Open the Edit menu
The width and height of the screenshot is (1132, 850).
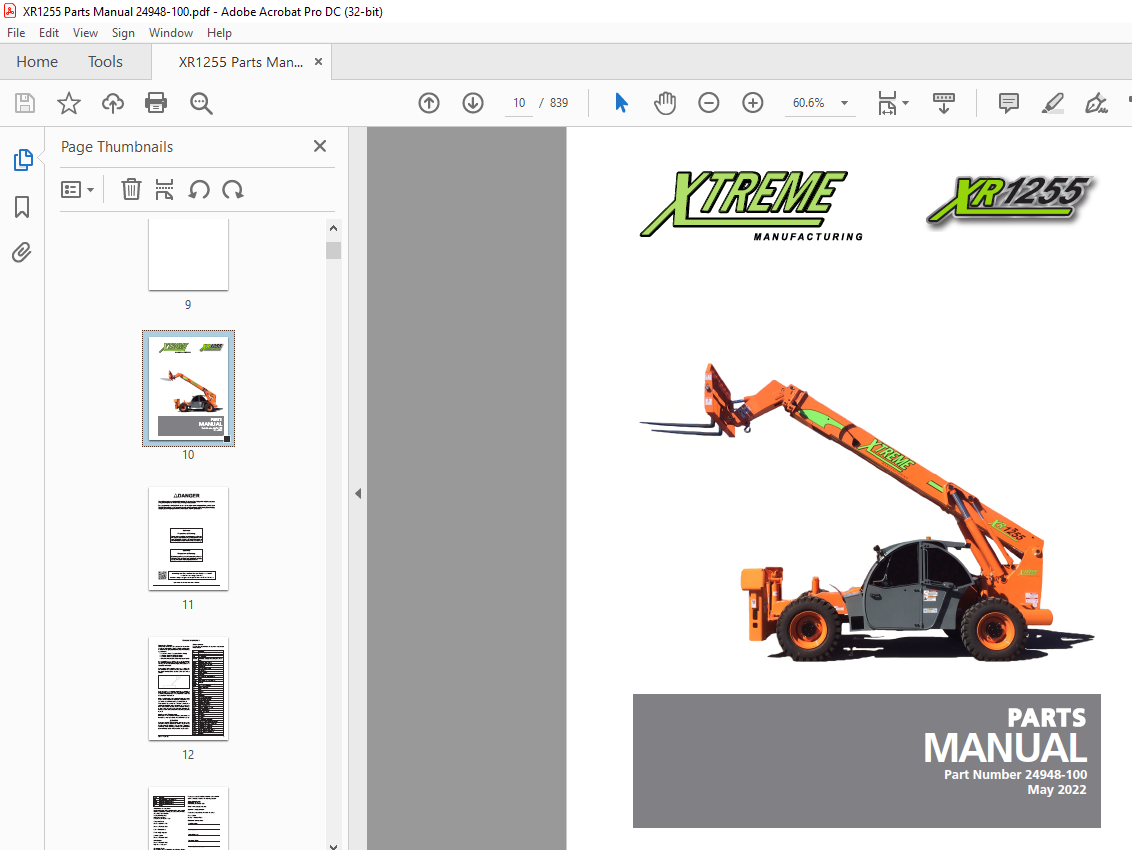click(49, 33)
